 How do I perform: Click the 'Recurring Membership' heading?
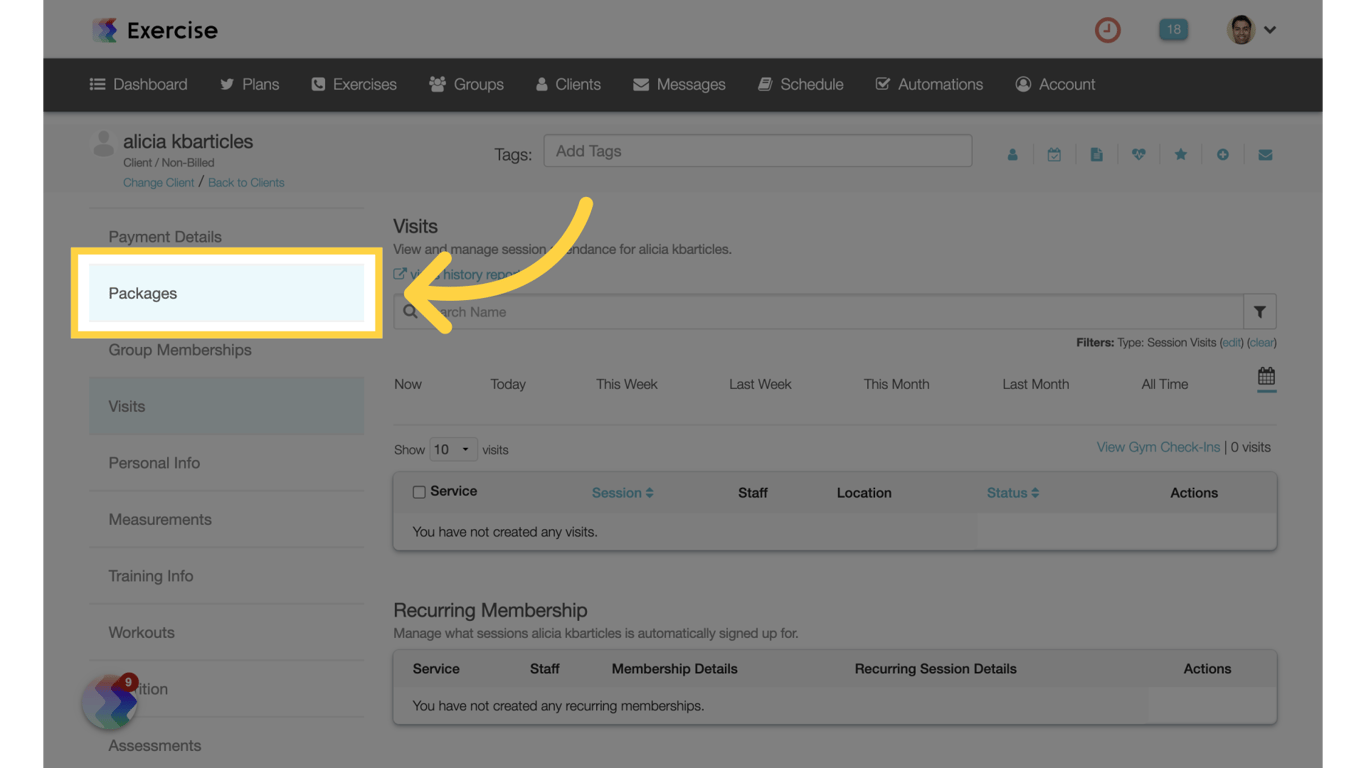click(x=490, y=610)
